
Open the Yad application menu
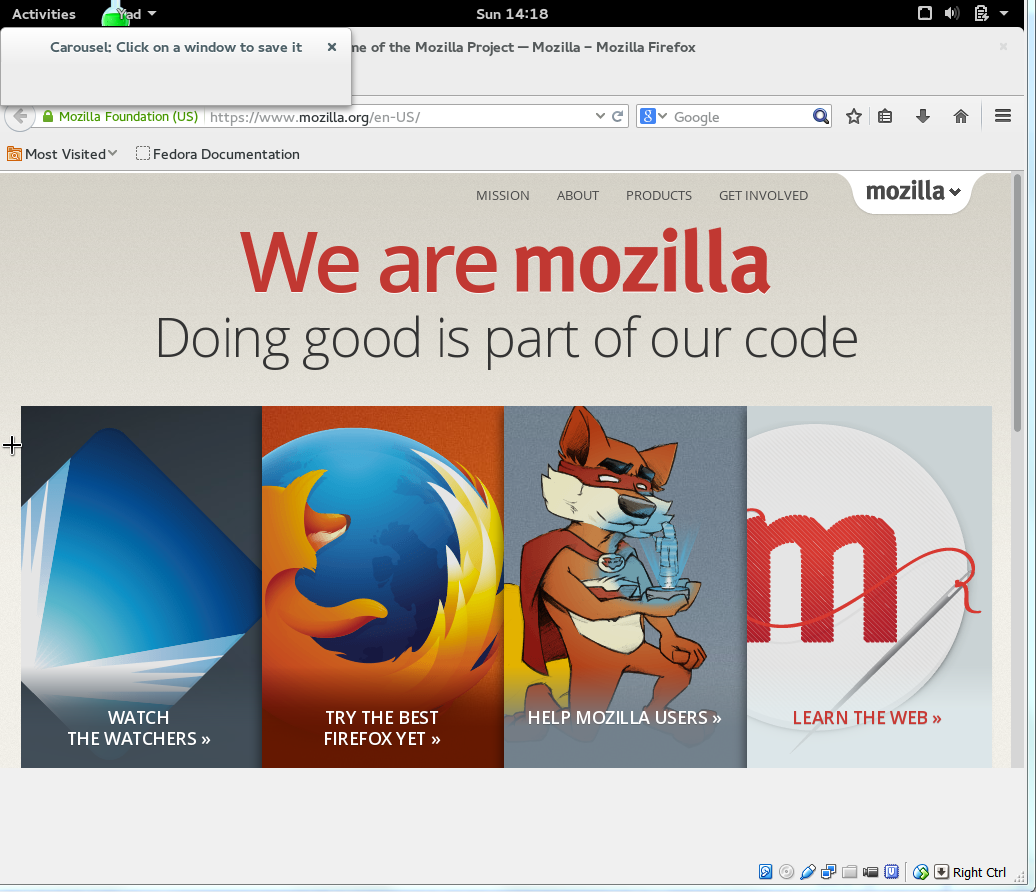tap(135, 14)
